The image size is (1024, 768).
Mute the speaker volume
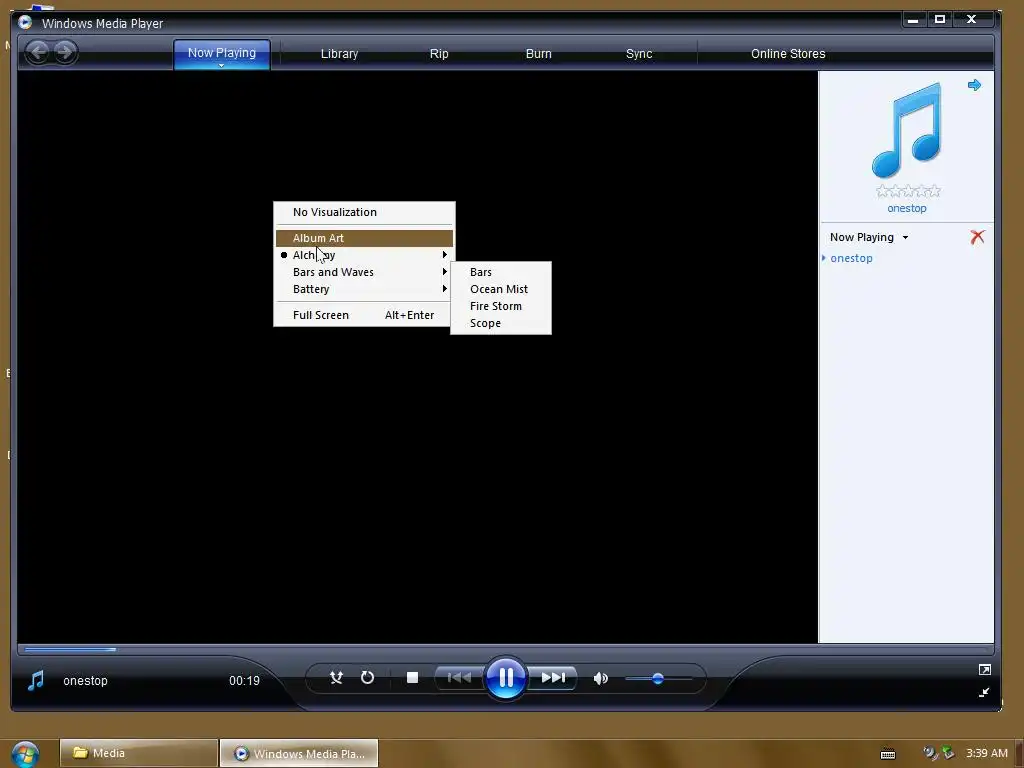pos(601,679)
